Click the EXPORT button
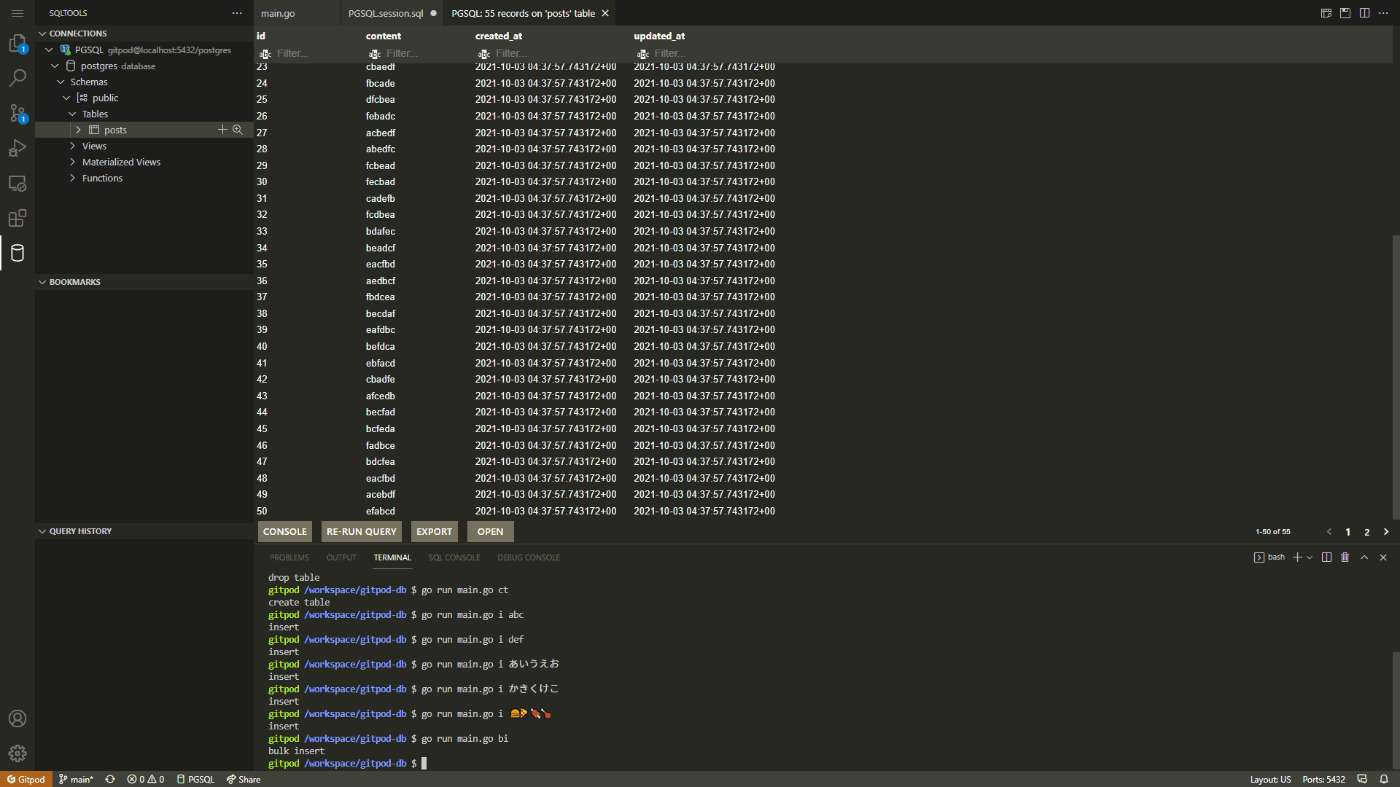Screen dimensions: 1400x787 click(434, 532)
